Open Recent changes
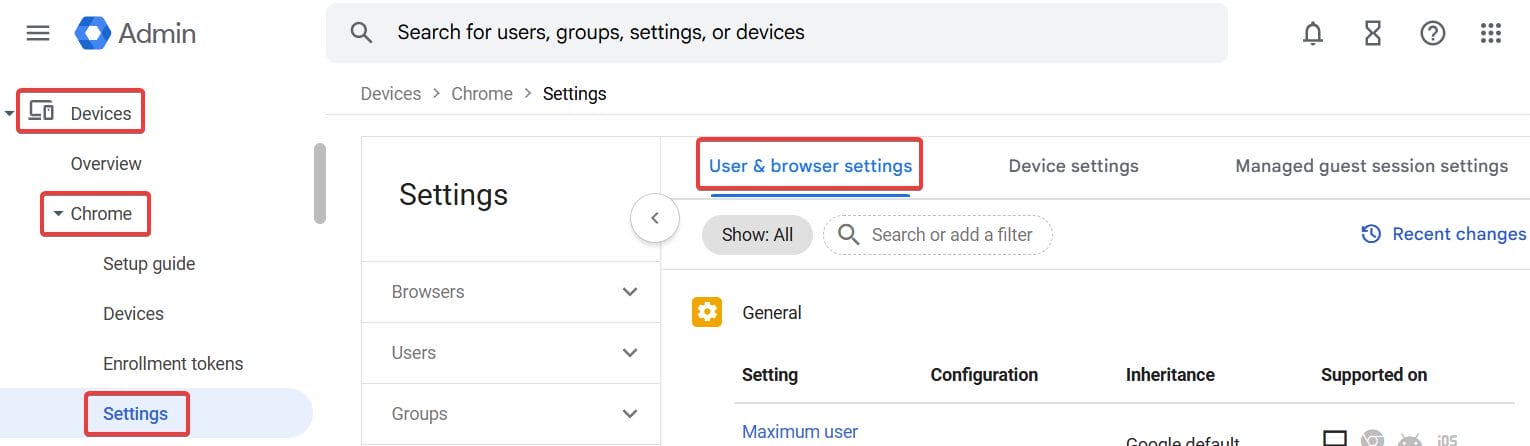 point(1444,234)
